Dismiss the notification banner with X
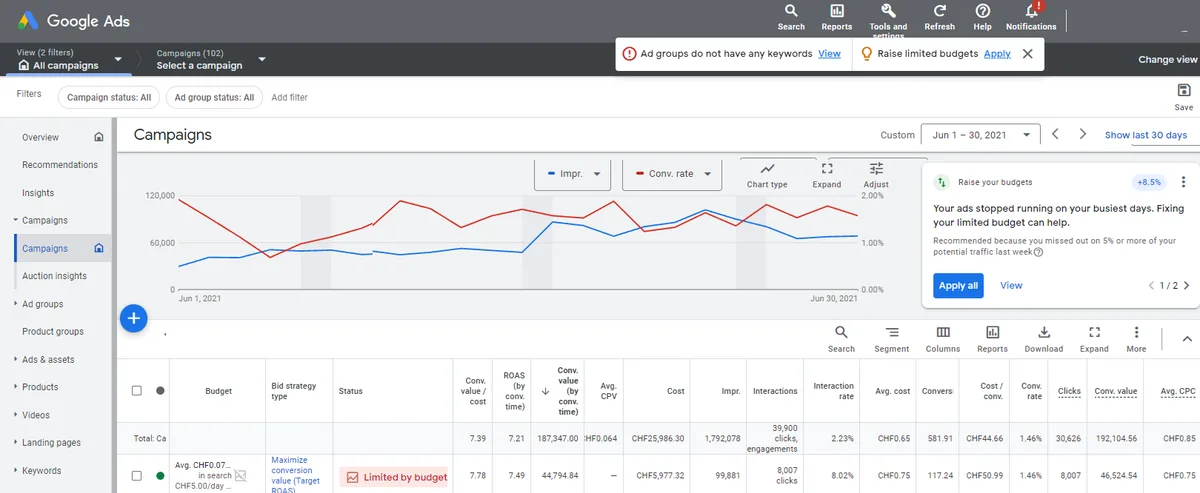The image size is (1200, 493). point(1027,54)
